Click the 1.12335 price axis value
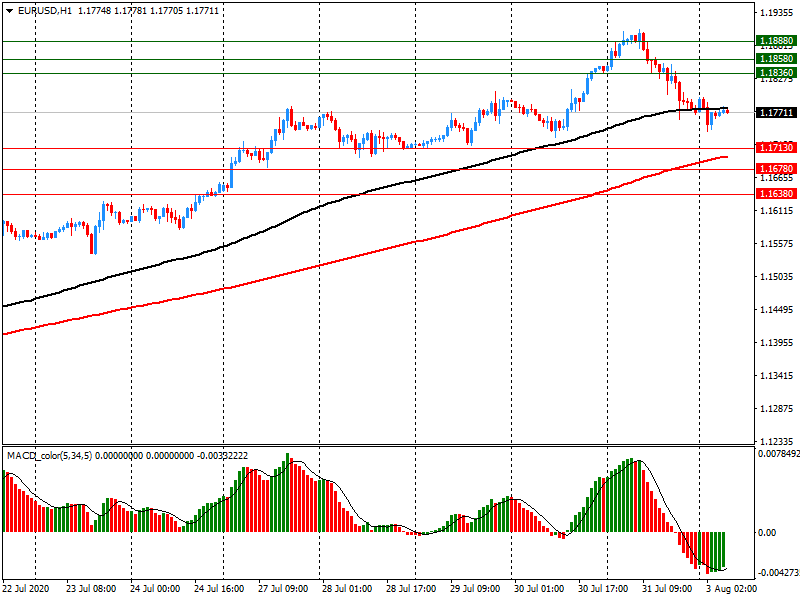Image resolution: width=800 pixels, height=600 pixels. click(777, 441)
